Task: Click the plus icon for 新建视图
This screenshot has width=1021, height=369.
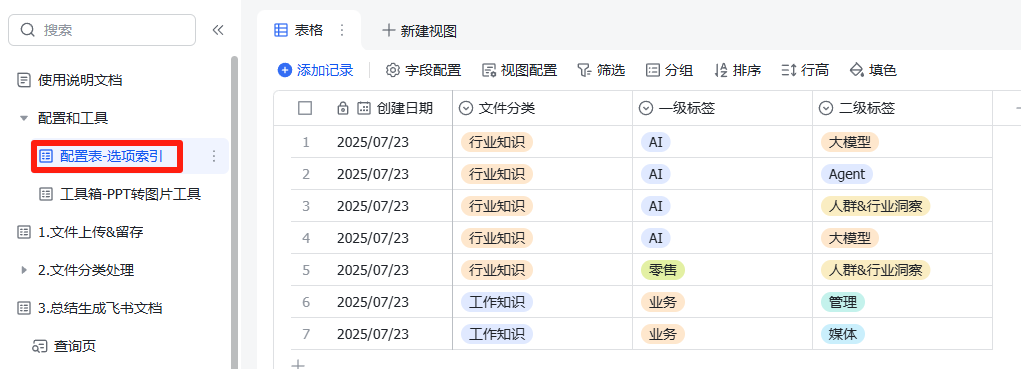Action: tap(389, 30)
